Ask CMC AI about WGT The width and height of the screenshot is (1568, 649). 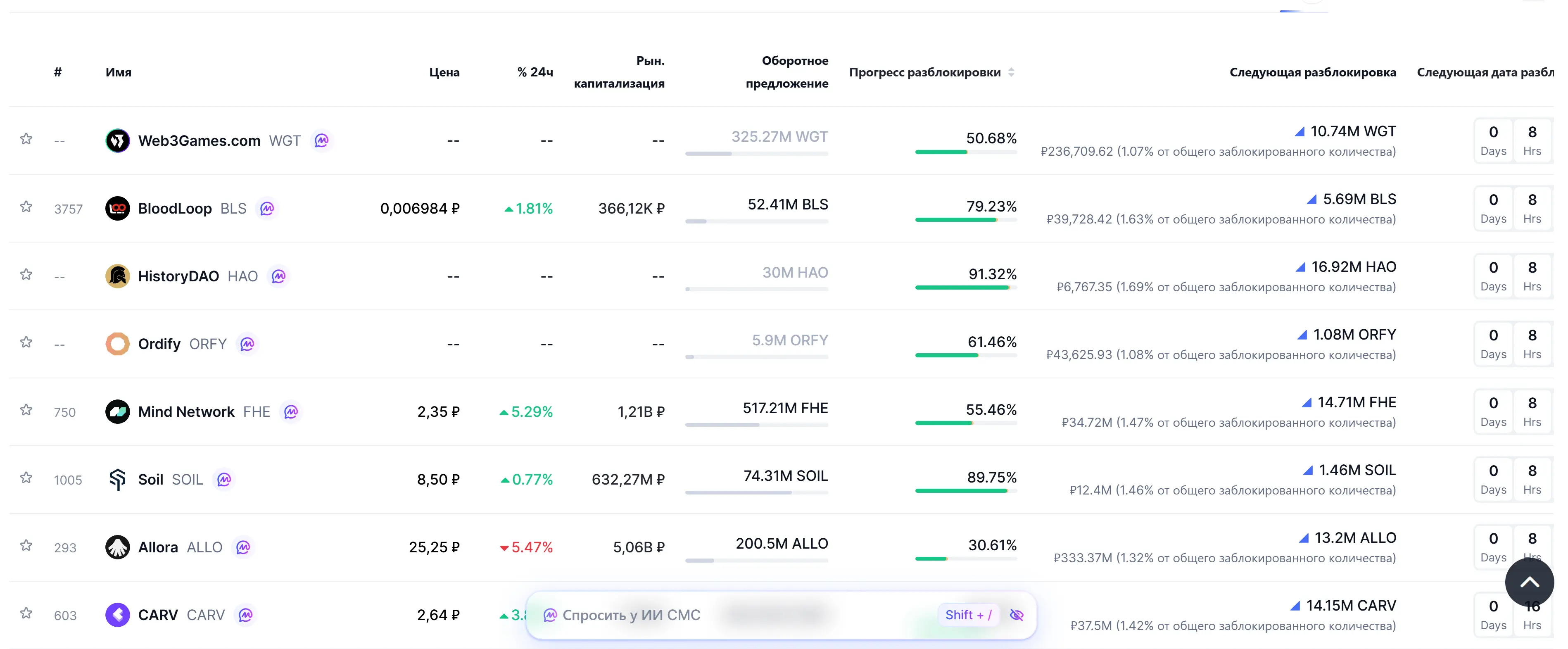321,140
